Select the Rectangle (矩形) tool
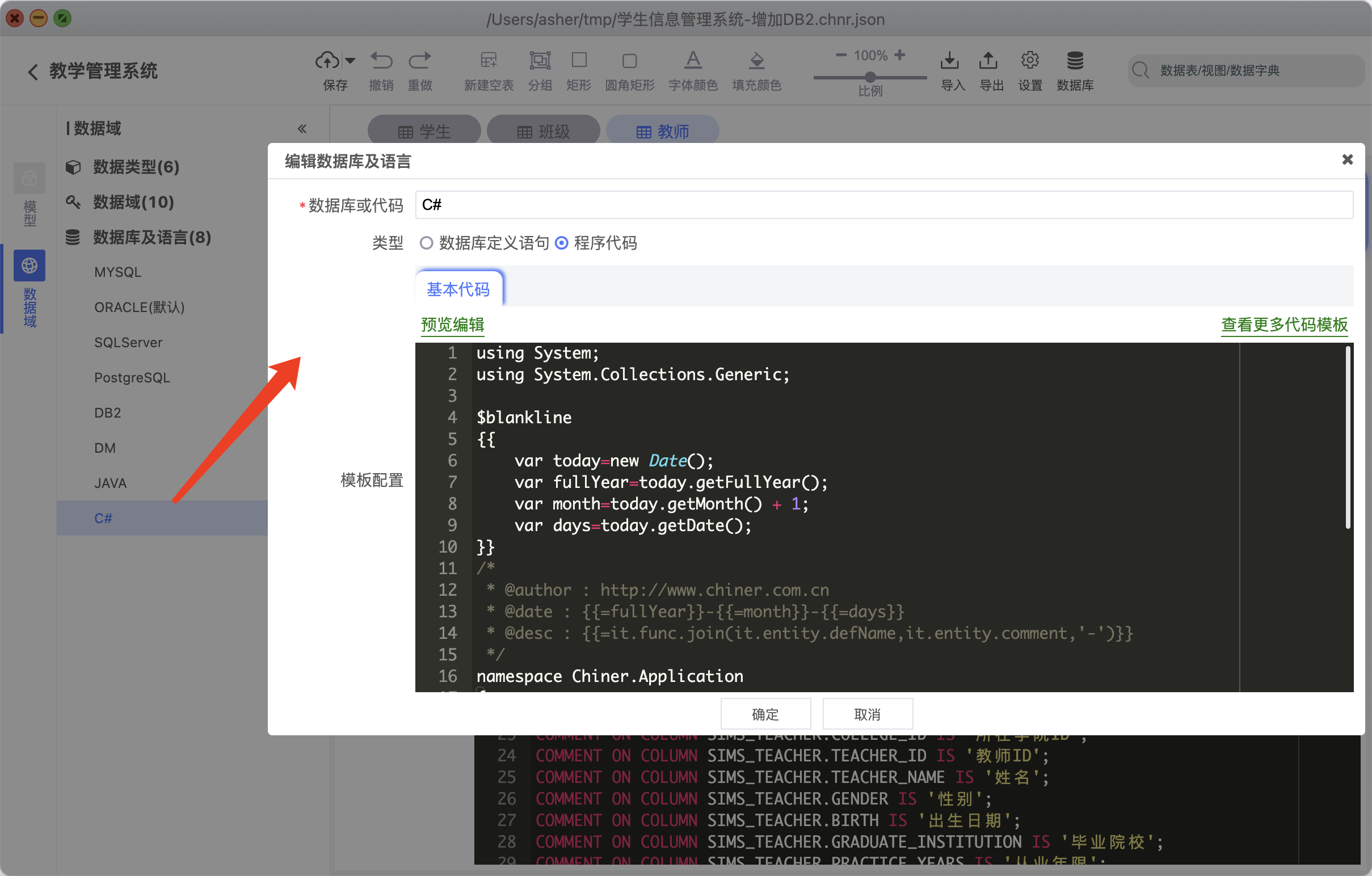The width and height of the screenshot is (1372, 876). (x=579, y=60)
